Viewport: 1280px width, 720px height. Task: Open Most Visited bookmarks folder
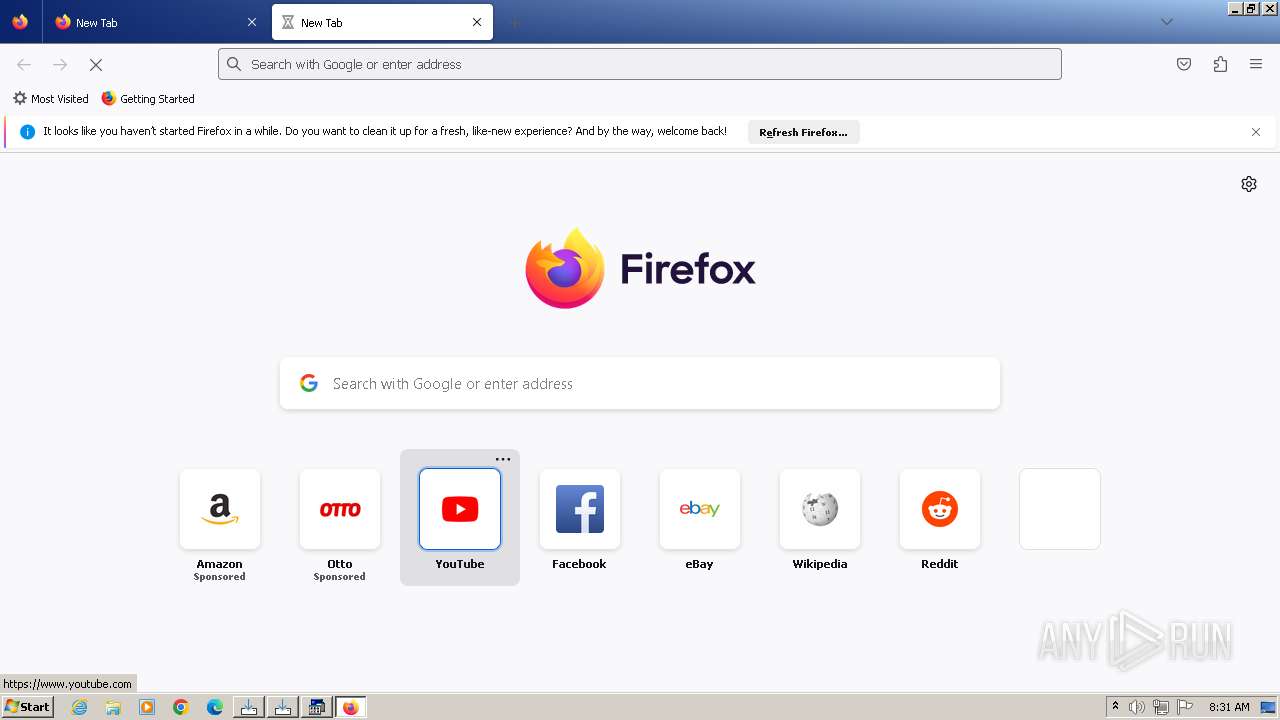click(50, 99)
